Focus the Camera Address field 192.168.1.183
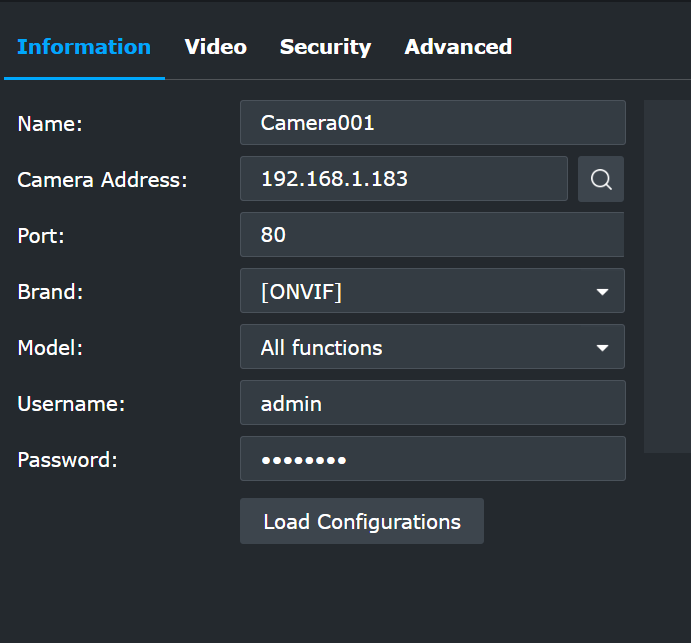The height and width of the screenshot is (643, 691). [x=403, y=179]
